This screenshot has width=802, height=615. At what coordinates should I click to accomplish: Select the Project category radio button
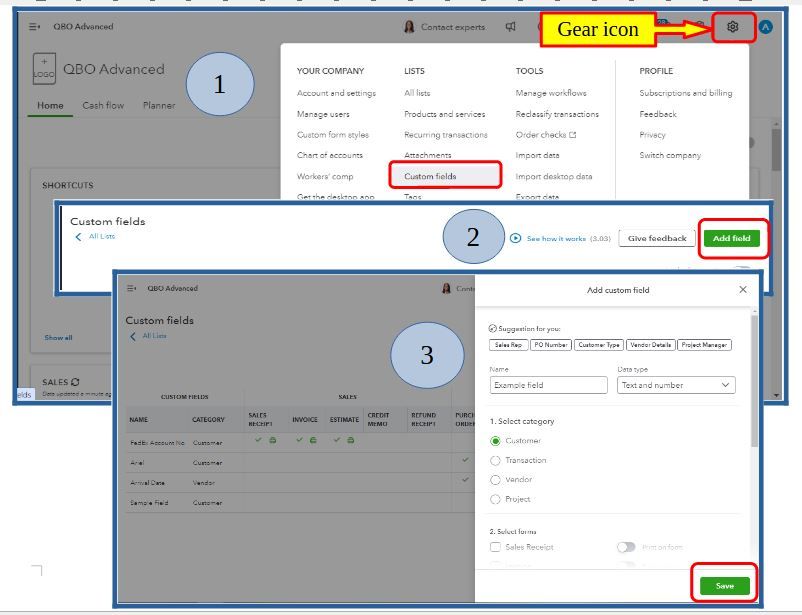point(495,499)
